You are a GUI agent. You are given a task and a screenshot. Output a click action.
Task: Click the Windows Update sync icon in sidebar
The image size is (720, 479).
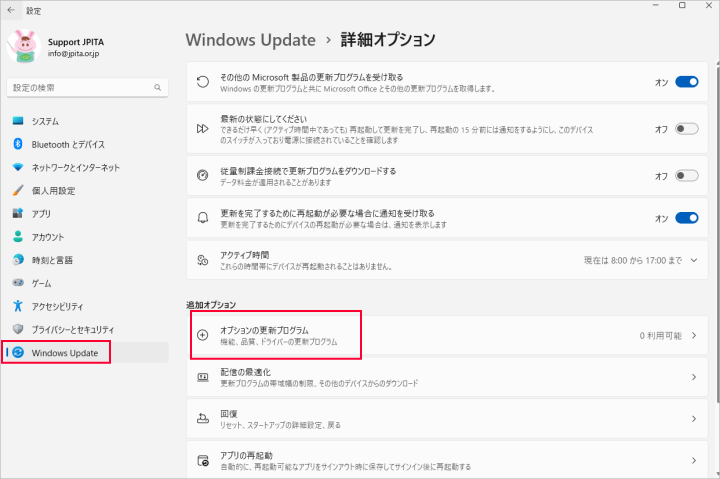tap(18, 352)
